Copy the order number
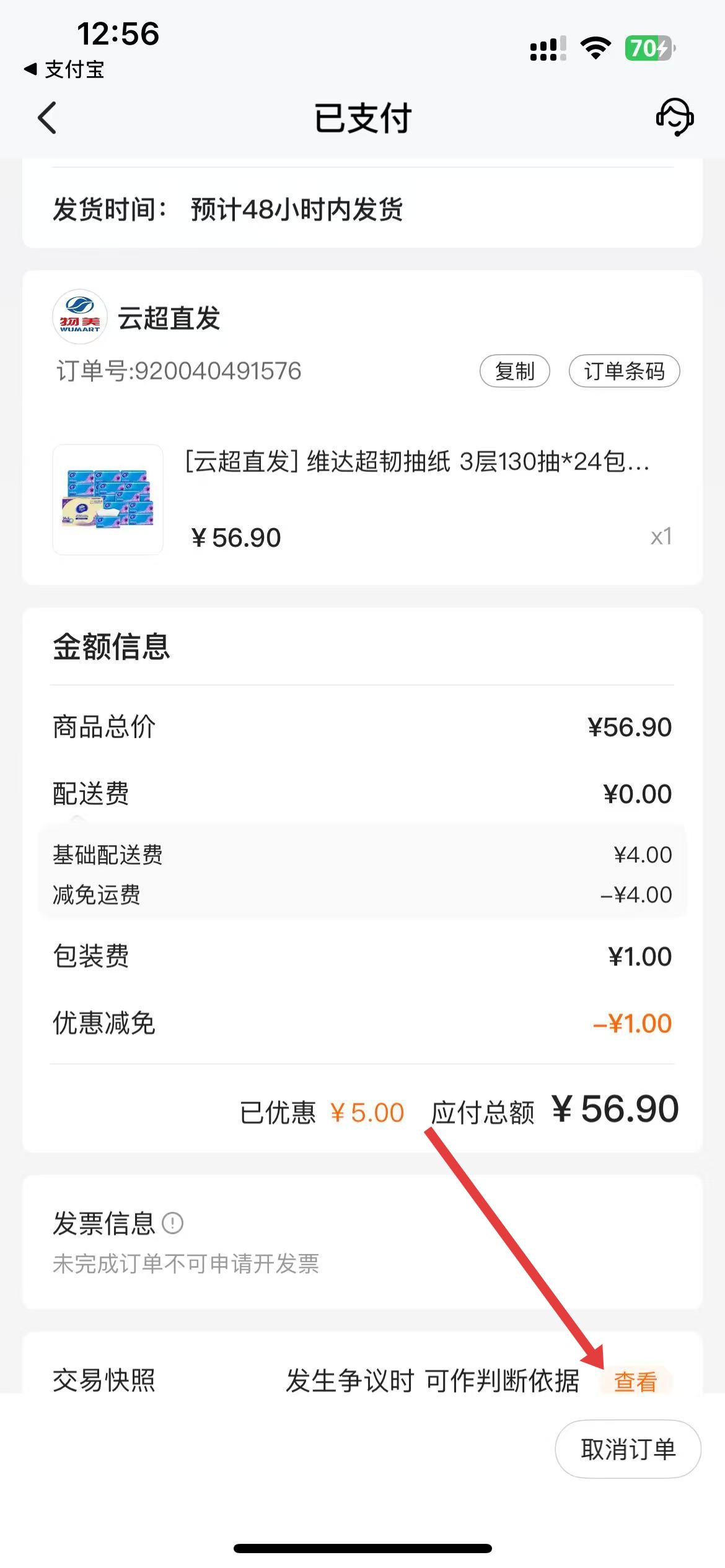The height and width of the screenshot is (1568, 725). (x=514, y=371)
